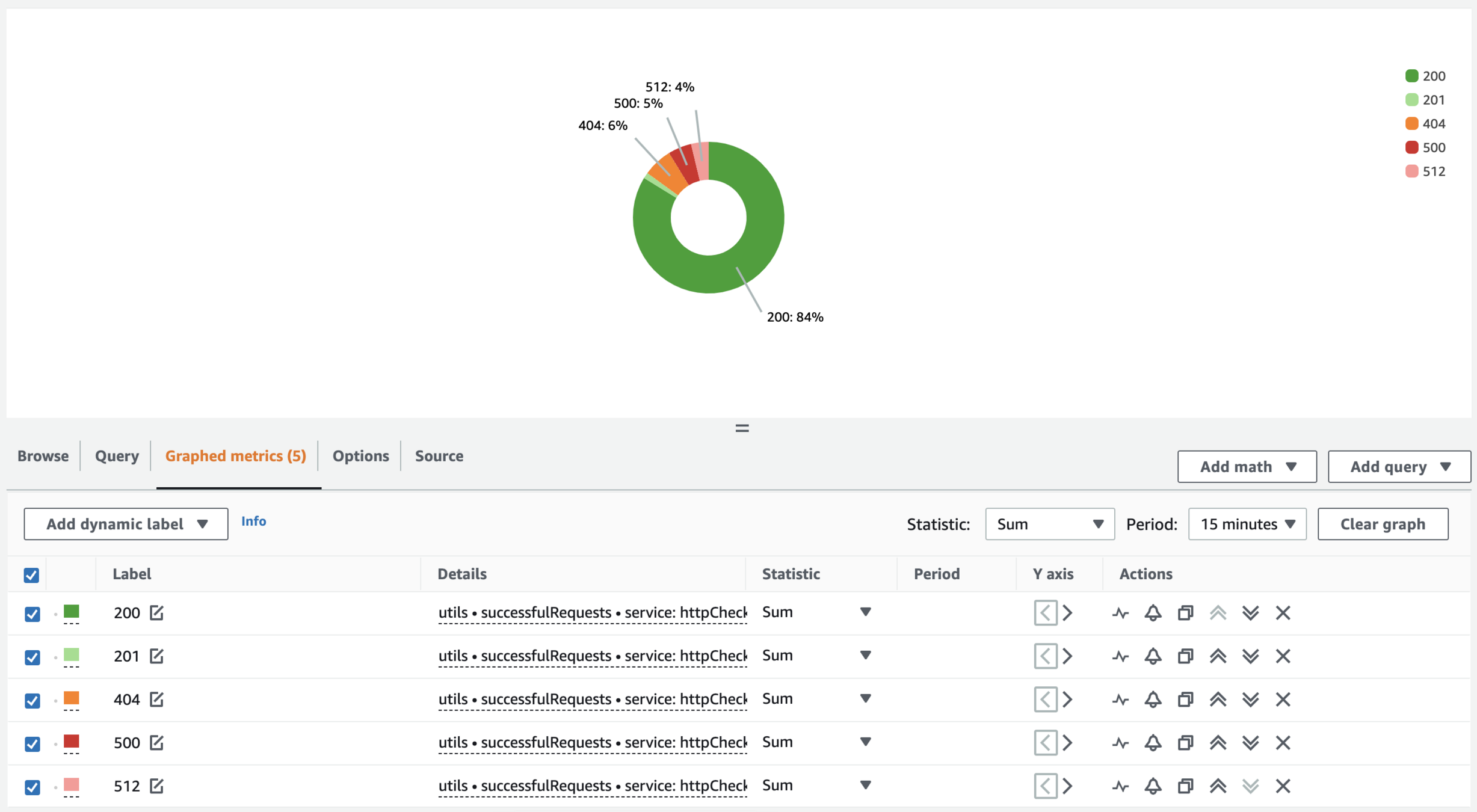The width and height of the screenshot is (1477, 812).
Task: Uncheck the 201 metric checkbox
Action: 32,657
